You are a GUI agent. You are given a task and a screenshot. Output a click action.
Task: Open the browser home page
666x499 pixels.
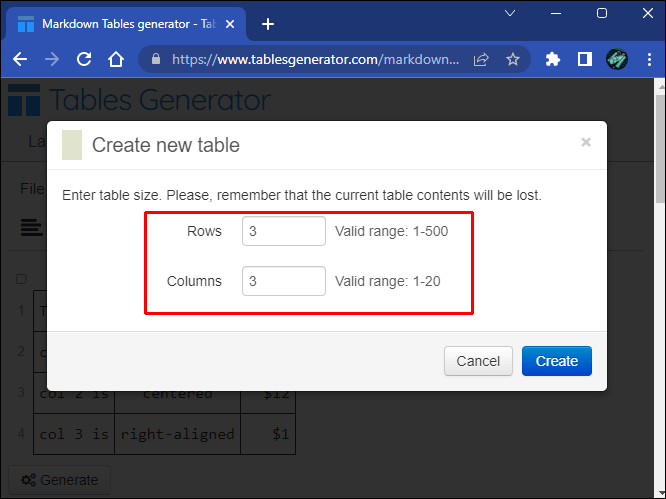[x=116, y=59]
